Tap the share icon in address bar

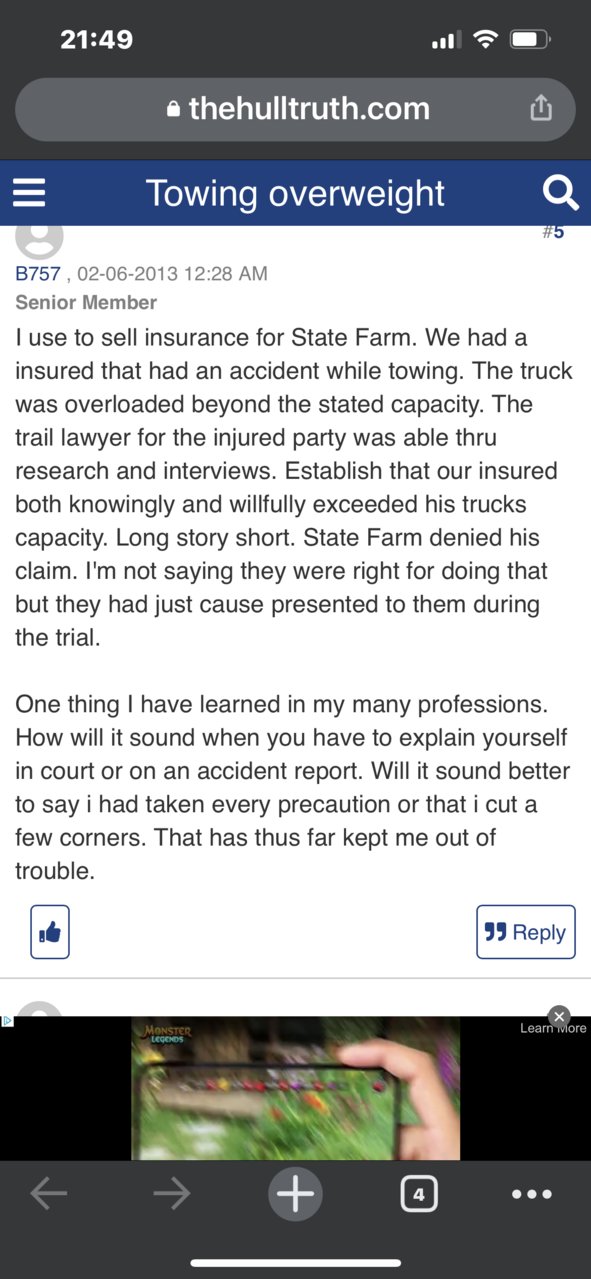click(x=540, y=108)
